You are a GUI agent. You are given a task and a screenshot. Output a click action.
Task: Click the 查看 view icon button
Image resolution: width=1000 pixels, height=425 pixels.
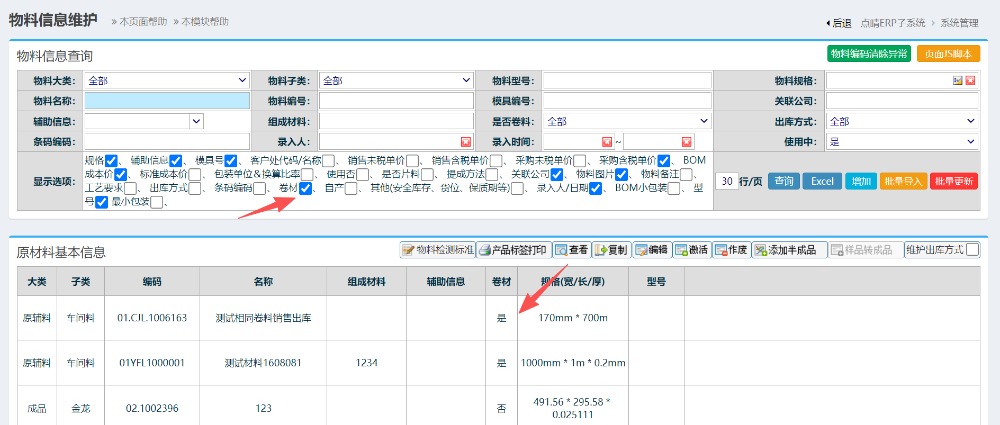[571, 250]
